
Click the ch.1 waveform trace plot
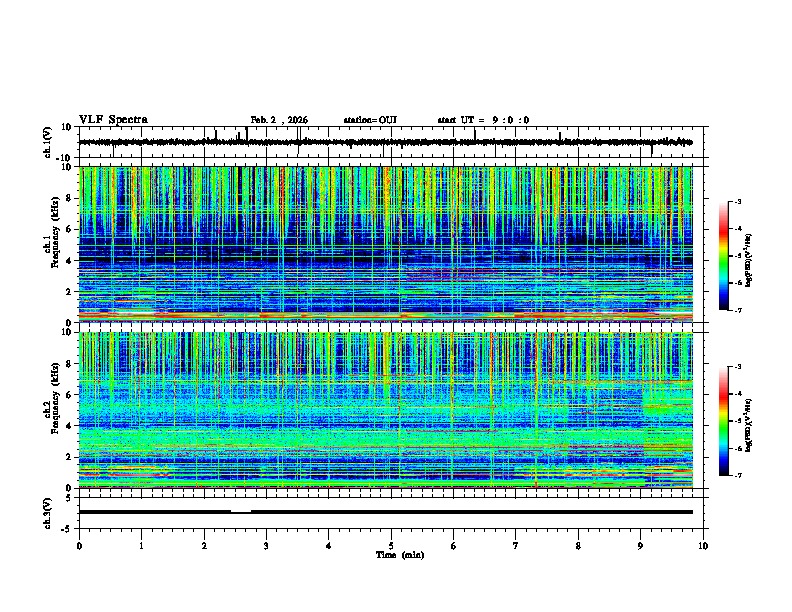pos(386,142)
